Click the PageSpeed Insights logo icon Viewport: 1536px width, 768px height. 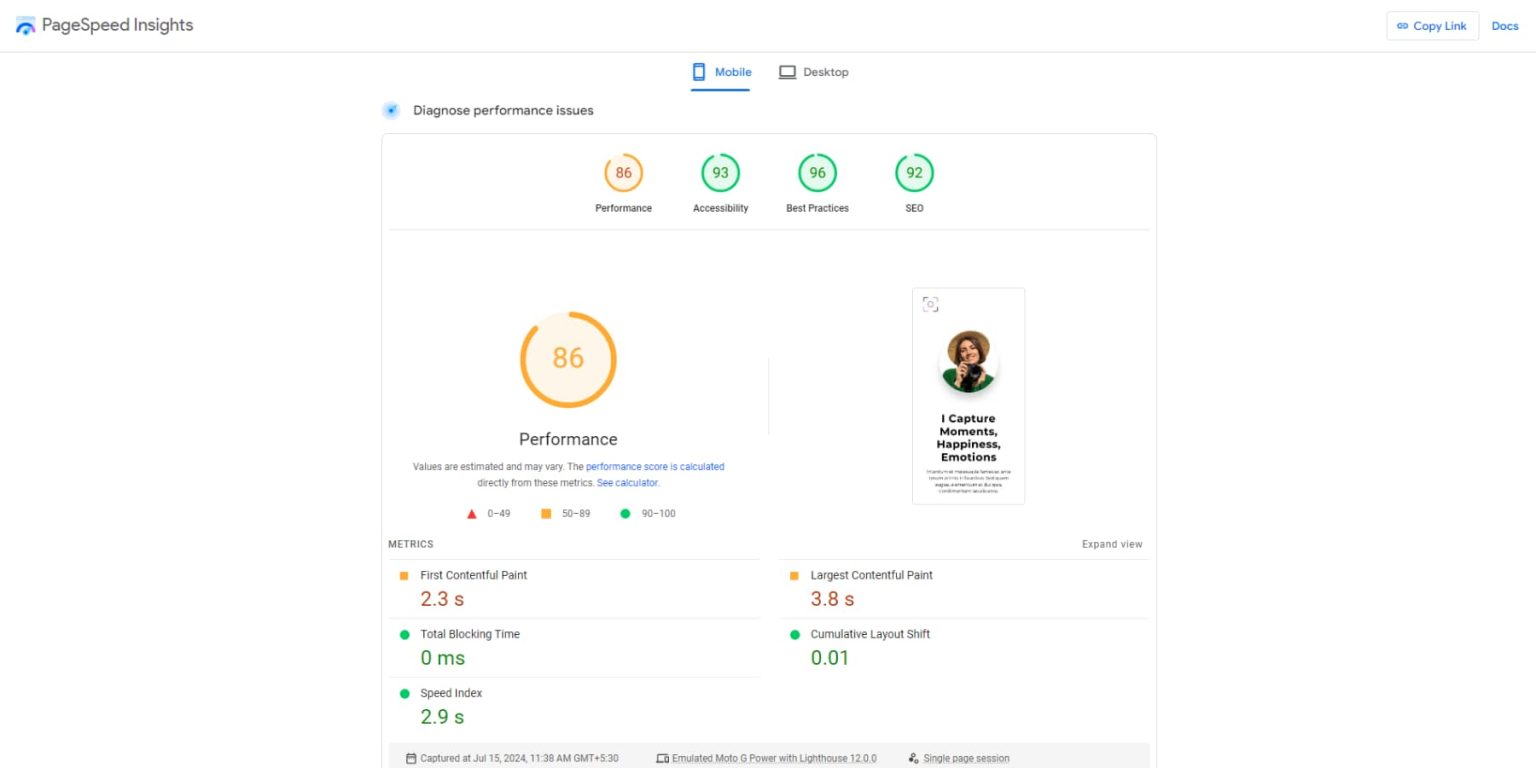(x=26, y=26)
